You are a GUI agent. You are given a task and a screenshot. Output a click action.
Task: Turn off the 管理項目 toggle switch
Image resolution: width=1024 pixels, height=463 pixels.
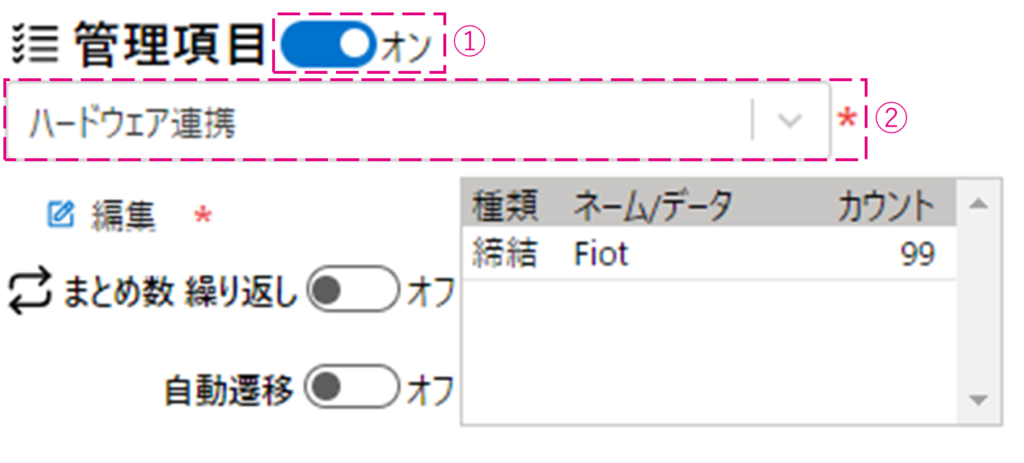pos(328,44)
